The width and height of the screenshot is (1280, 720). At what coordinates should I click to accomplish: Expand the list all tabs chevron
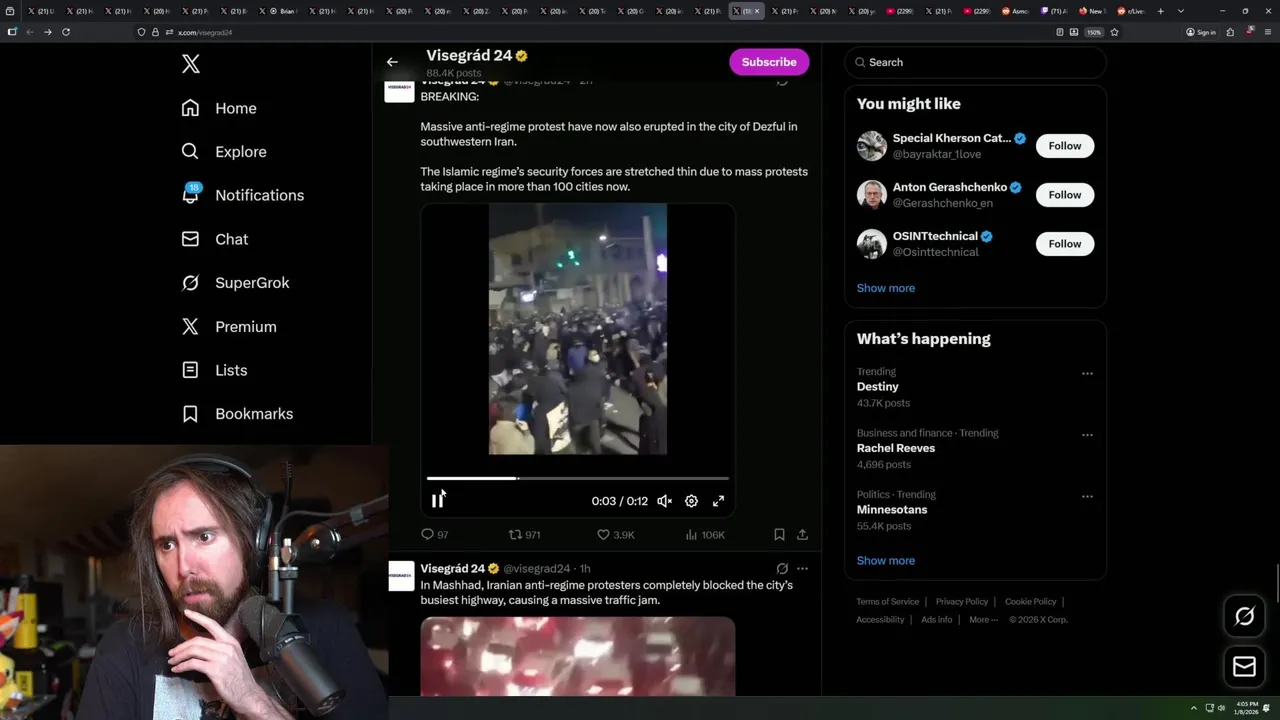pos(1181,11)
